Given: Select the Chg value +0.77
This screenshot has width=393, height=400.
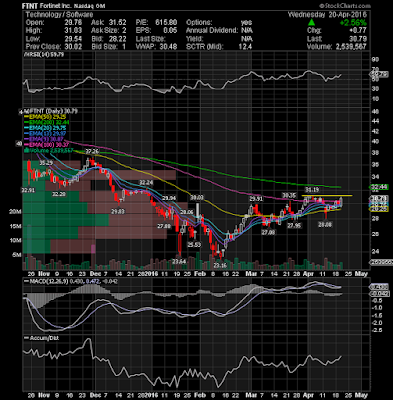Looking at the screenshot, I should (358, 31).
